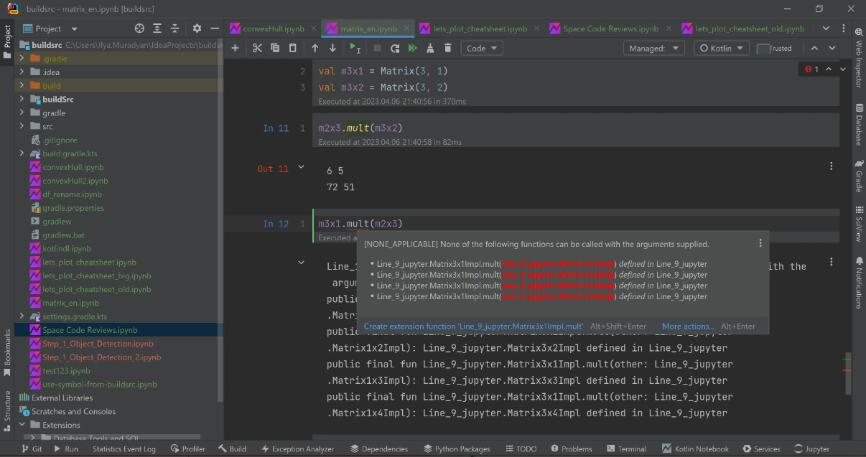Open the Kotlin kernel dropdown
The height and width of the screenshot is (457, 866).
pyautogui.click(x=721, y=48)
